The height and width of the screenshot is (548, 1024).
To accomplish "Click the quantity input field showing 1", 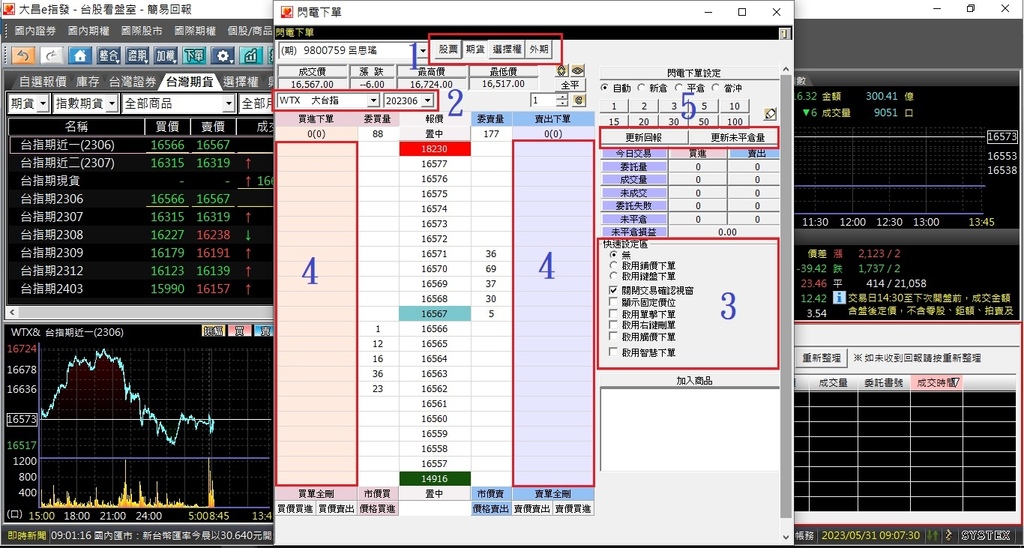I will [x=543, y=100].
